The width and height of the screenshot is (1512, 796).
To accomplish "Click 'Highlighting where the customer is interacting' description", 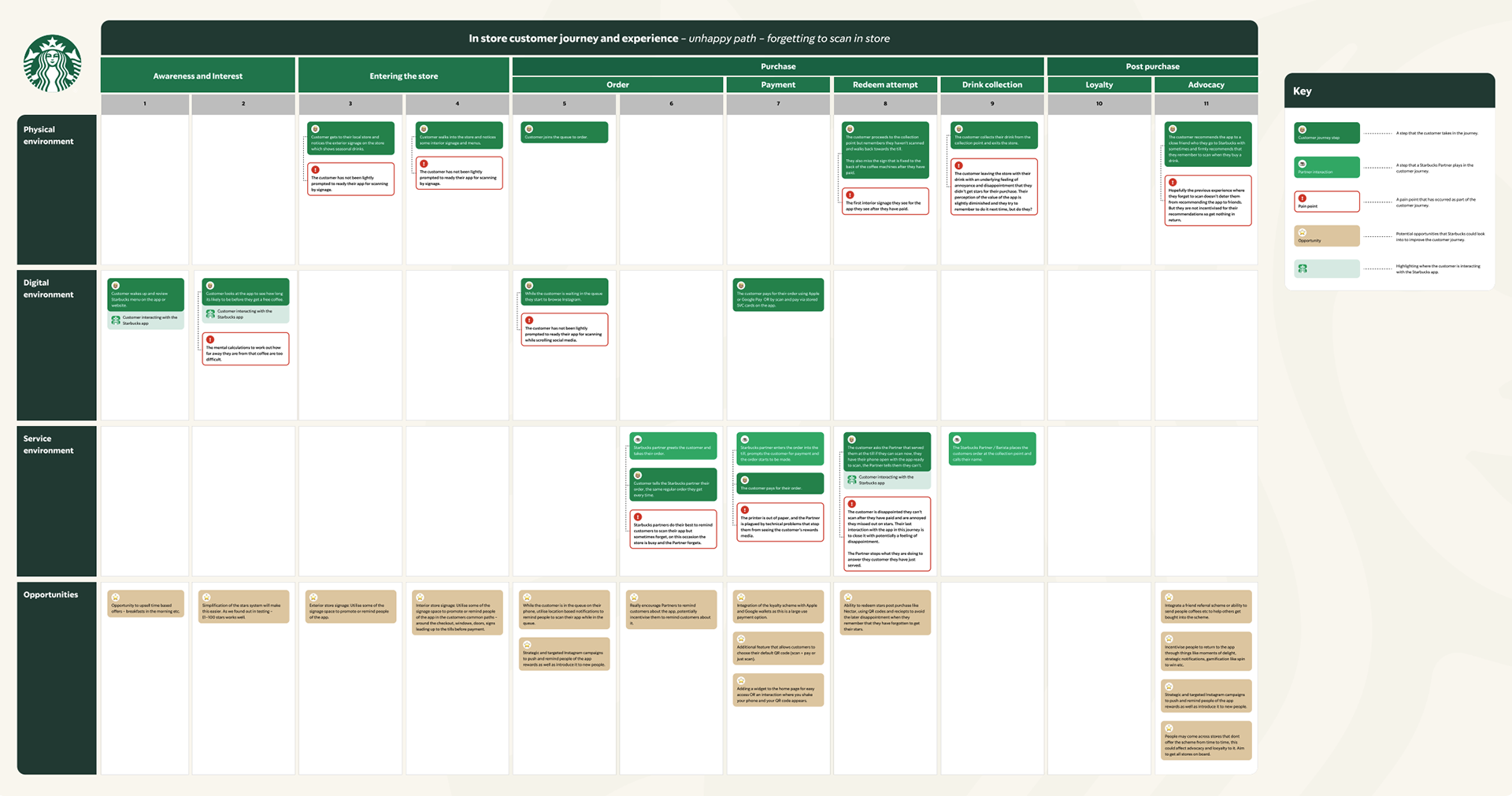I will (1438, 269).
